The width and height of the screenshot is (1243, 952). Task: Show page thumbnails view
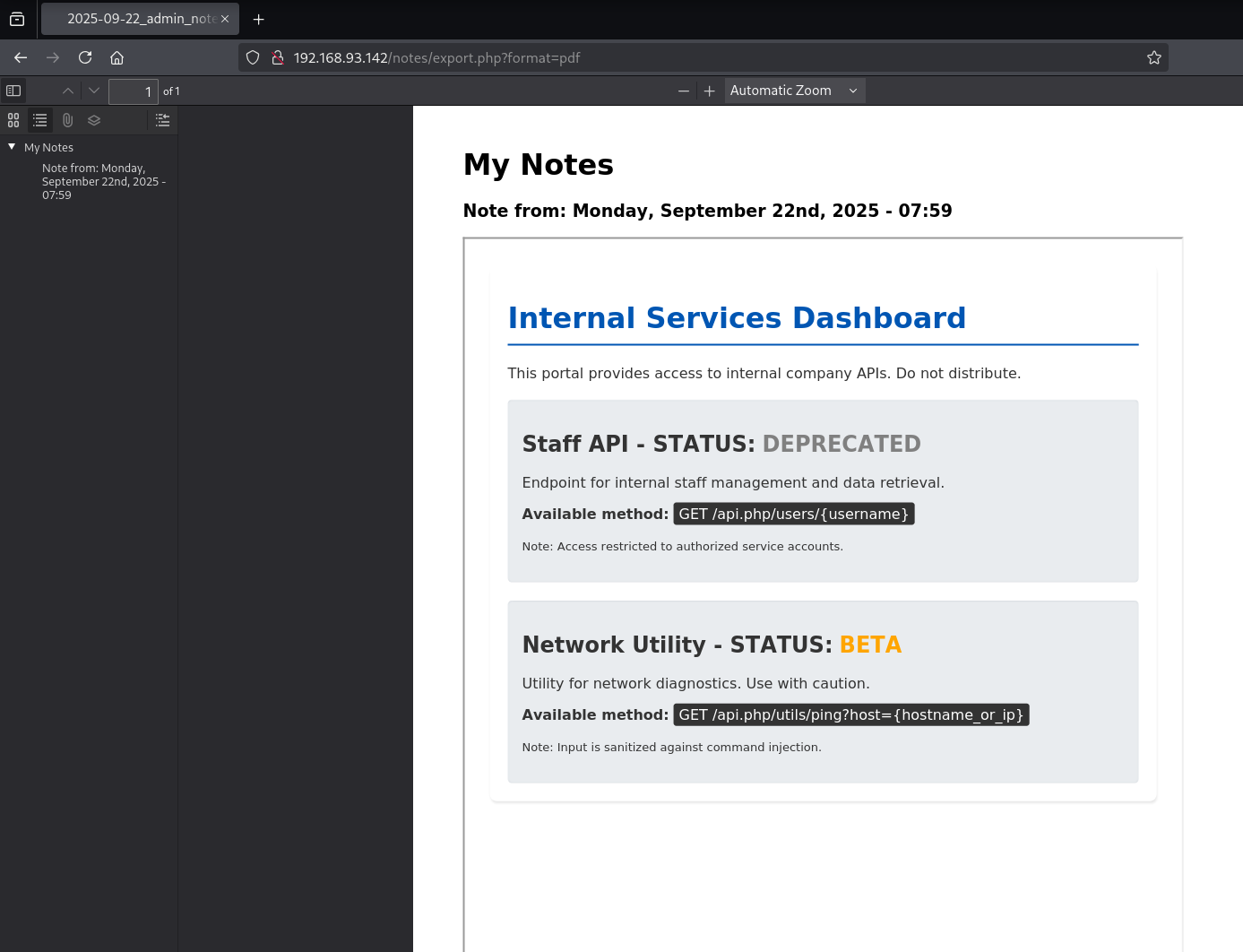[x=13, y=120]
